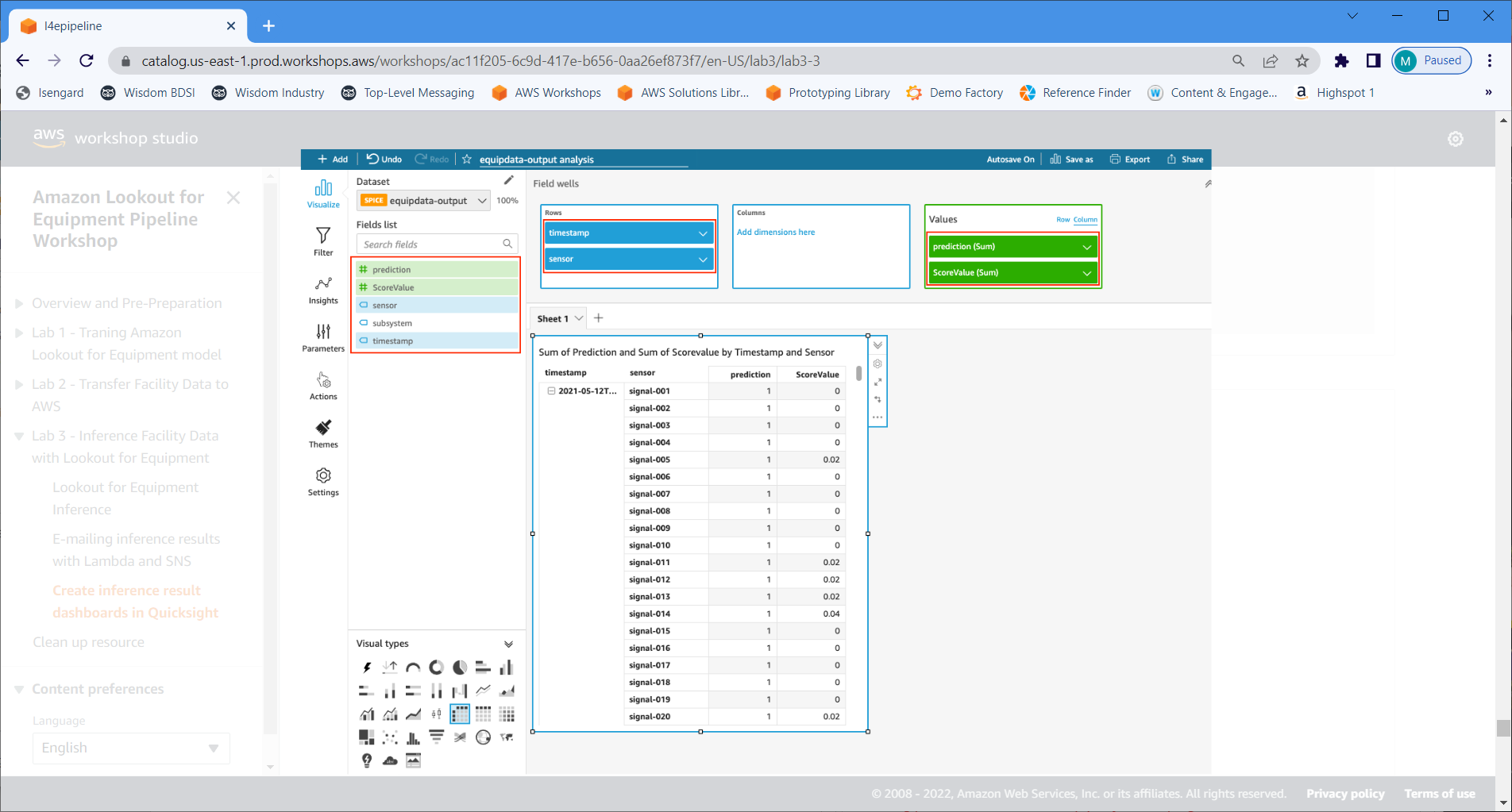Open the Filter panel
The height and width of the screenshot is (812, 1512).
point(323,241)
